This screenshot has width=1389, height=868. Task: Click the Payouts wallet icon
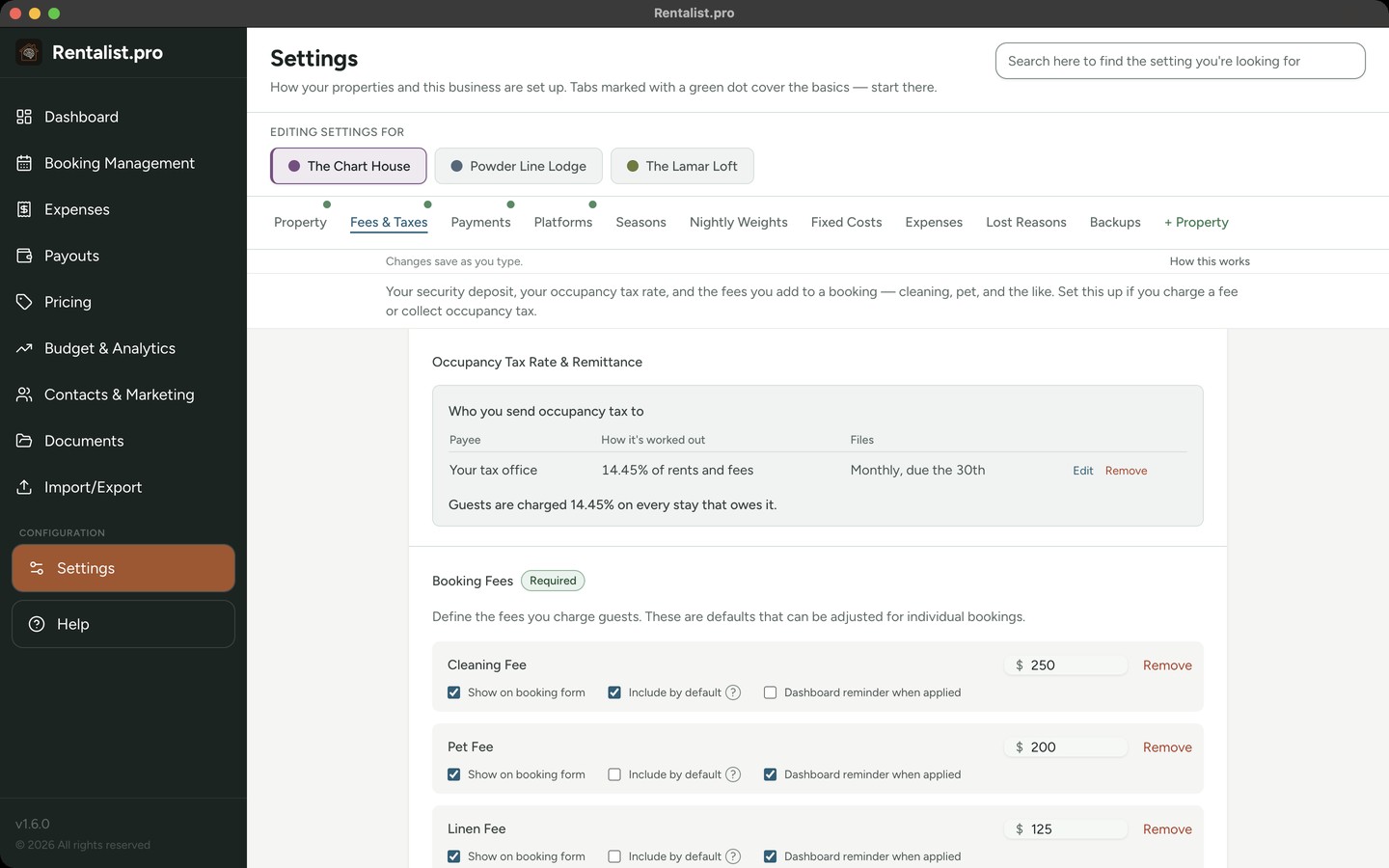pyautogui.click(x=24, y=256)
